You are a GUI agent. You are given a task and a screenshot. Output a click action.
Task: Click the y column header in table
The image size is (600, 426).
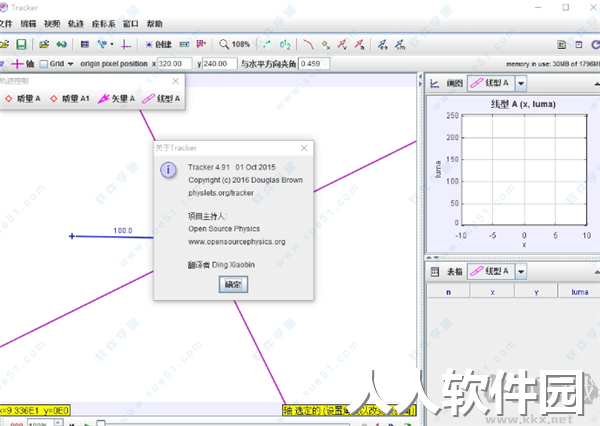[536, 292]
